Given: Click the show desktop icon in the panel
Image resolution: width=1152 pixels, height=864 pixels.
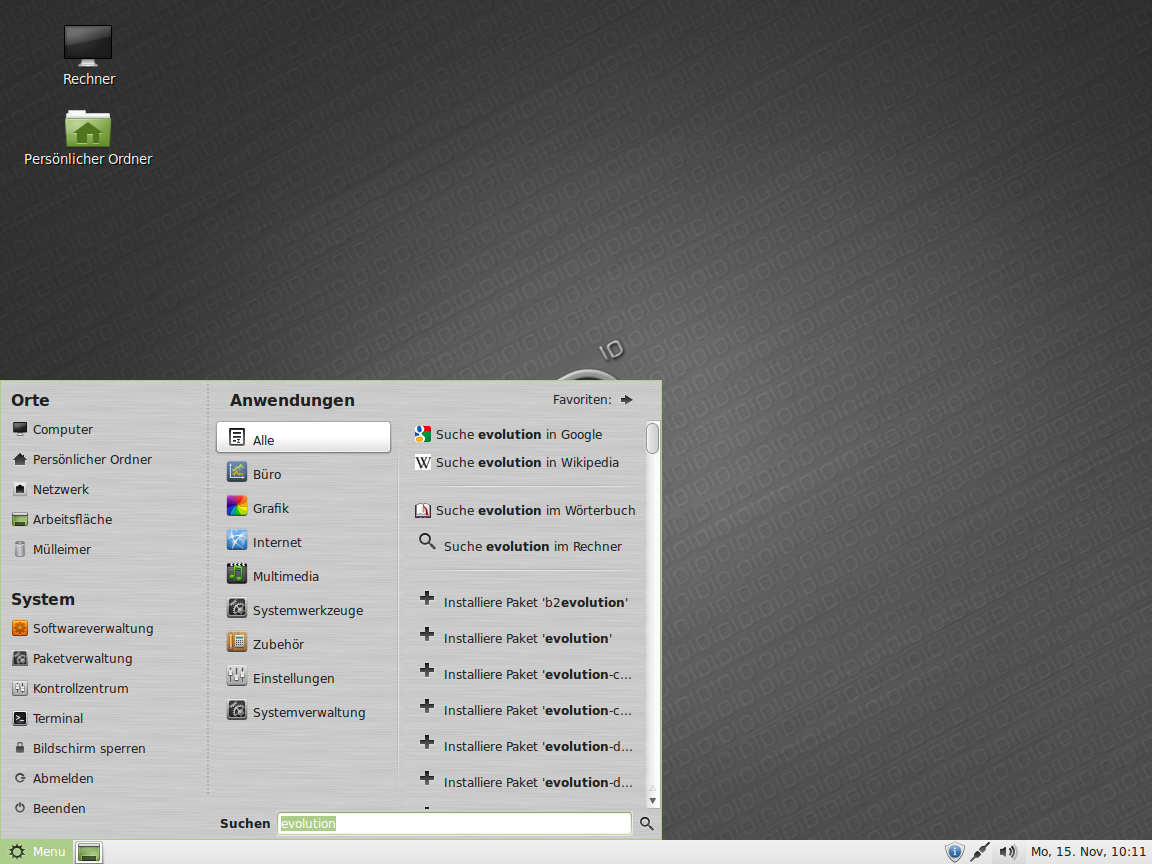Looking at the screenshot, I should pos(89,852).
